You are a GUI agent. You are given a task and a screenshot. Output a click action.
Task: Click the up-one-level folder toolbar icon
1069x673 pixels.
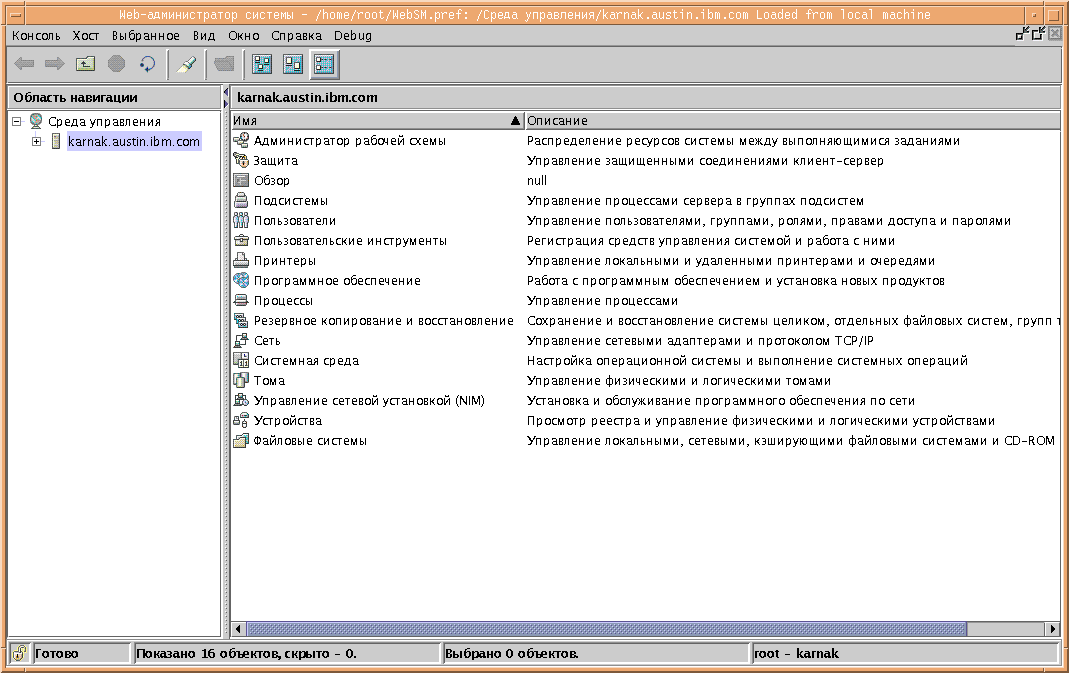coord(86,64)
